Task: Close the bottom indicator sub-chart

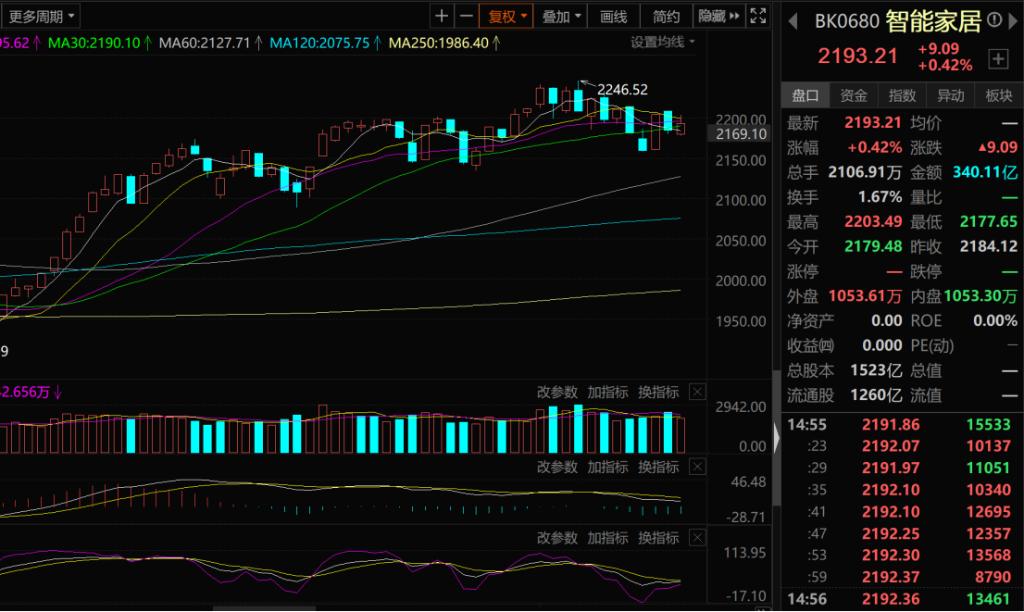Action: 697,538
